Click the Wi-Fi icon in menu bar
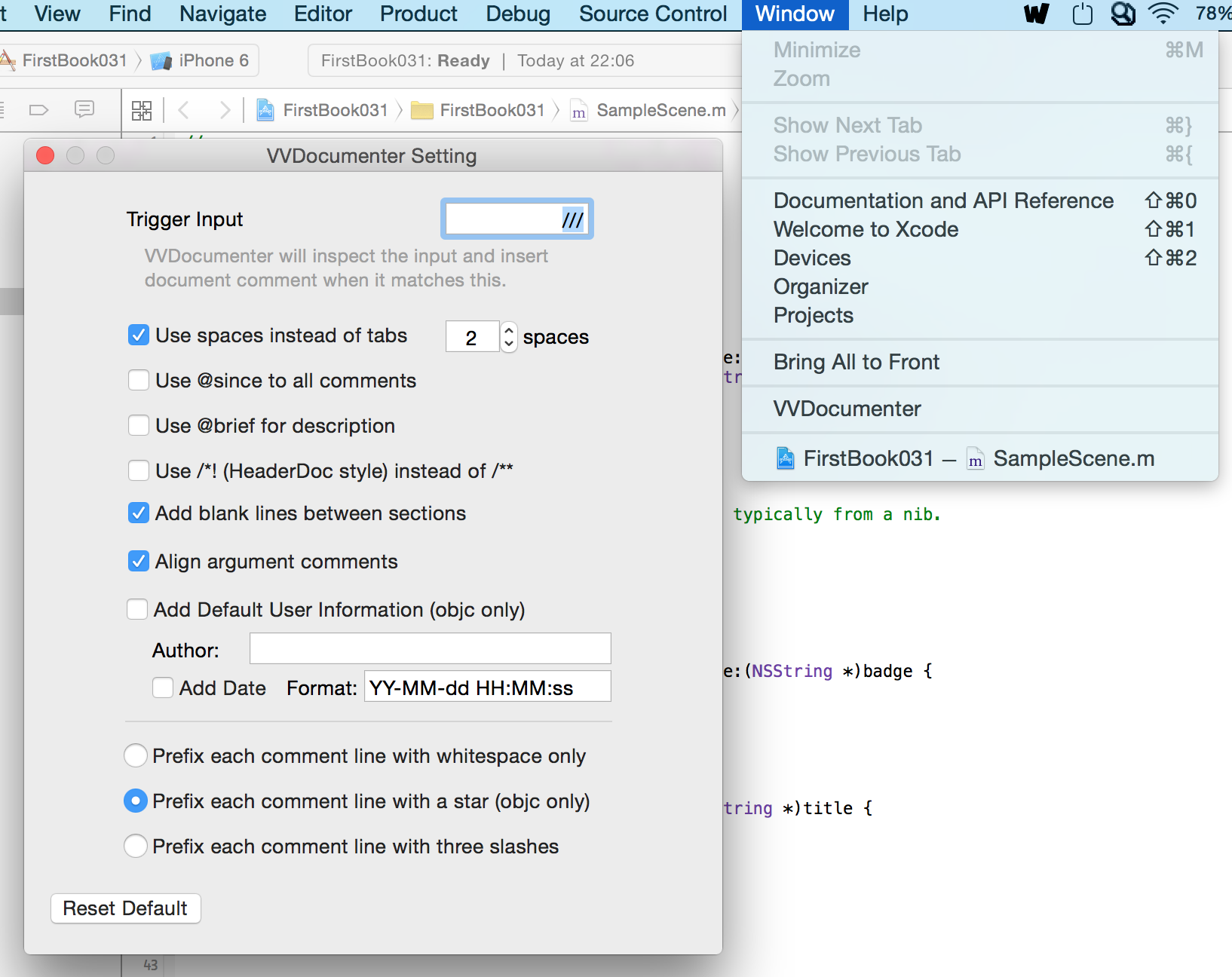Image resolution: width=1232 pixels, height=977 pixels. (1163, 14)
